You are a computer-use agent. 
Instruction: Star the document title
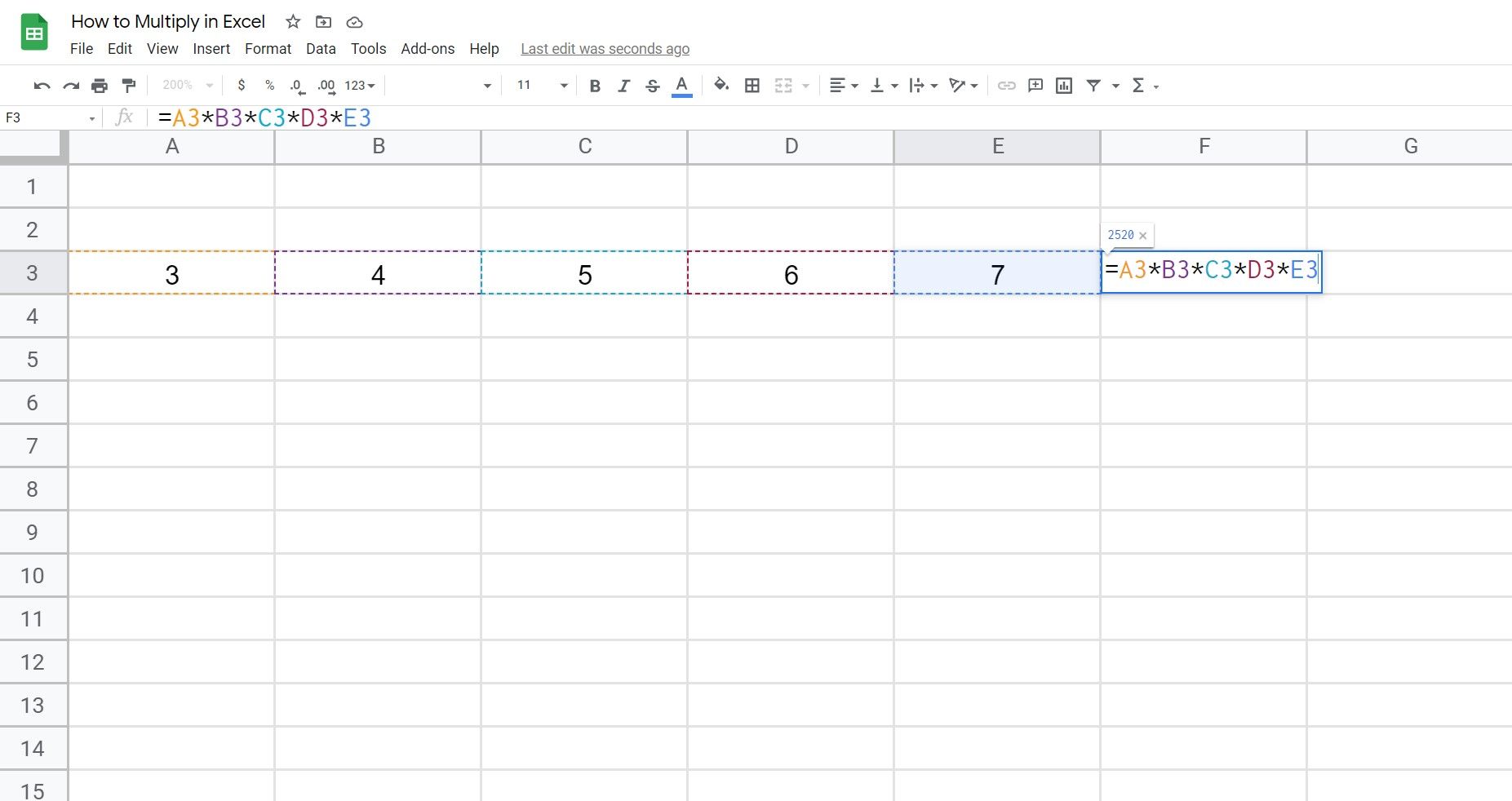(x=293, y=22)
